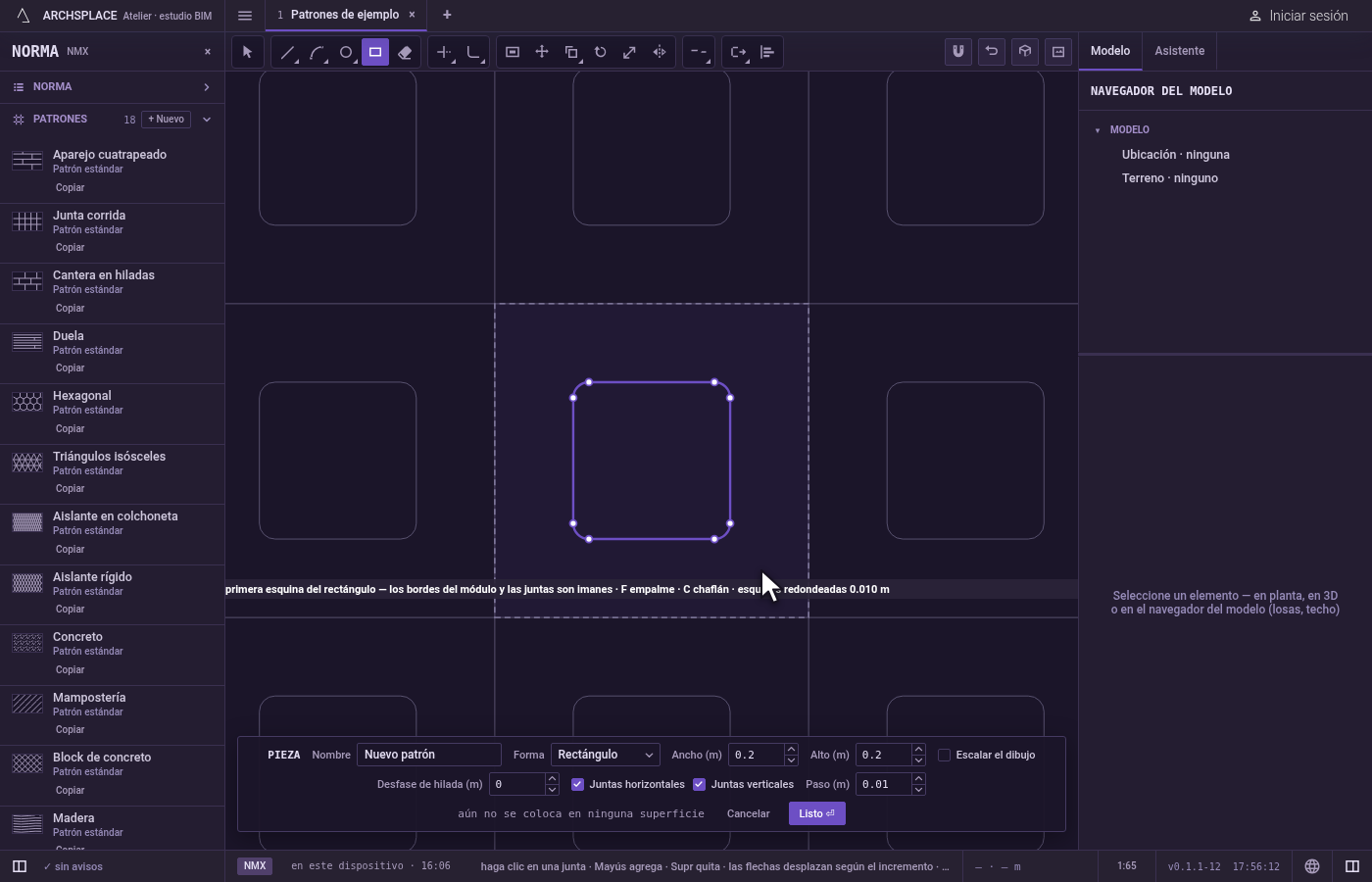
Task: Click the 3D box view icon
Action: coord(1025,51)
